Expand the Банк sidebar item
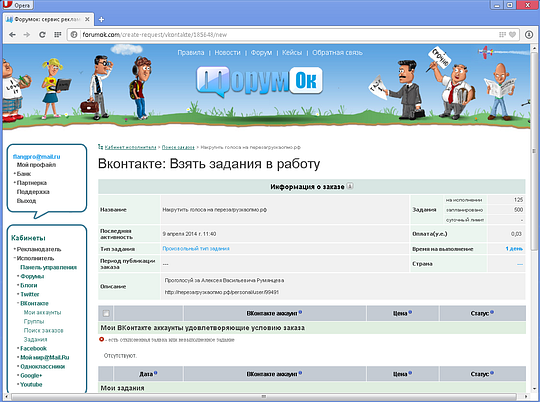Viewport: 540px width, 402px height. tap(24, 174)
